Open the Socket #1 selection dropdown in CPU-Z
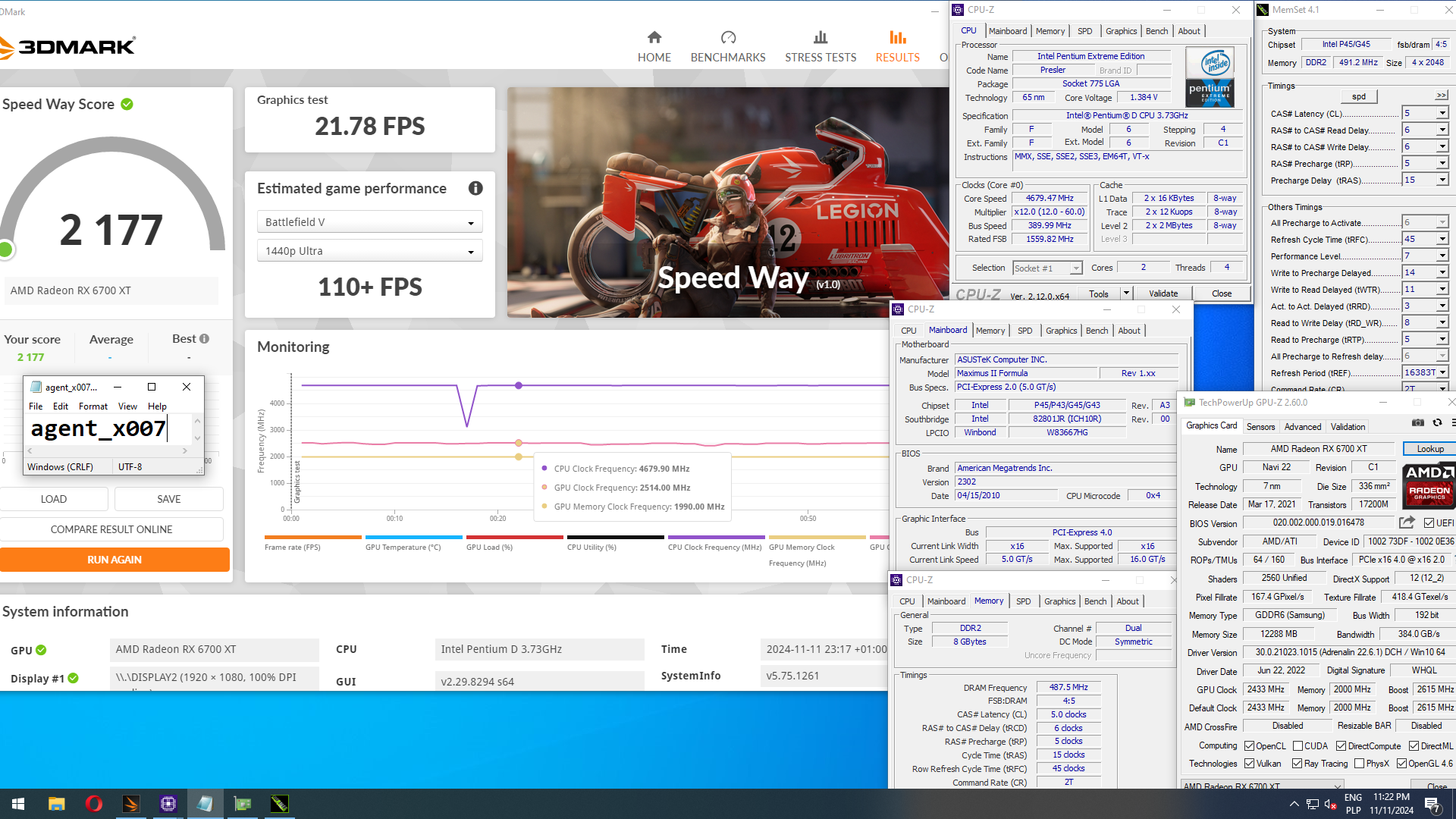The width and height of the screenshot is (1456, 819). point(1047,268)
